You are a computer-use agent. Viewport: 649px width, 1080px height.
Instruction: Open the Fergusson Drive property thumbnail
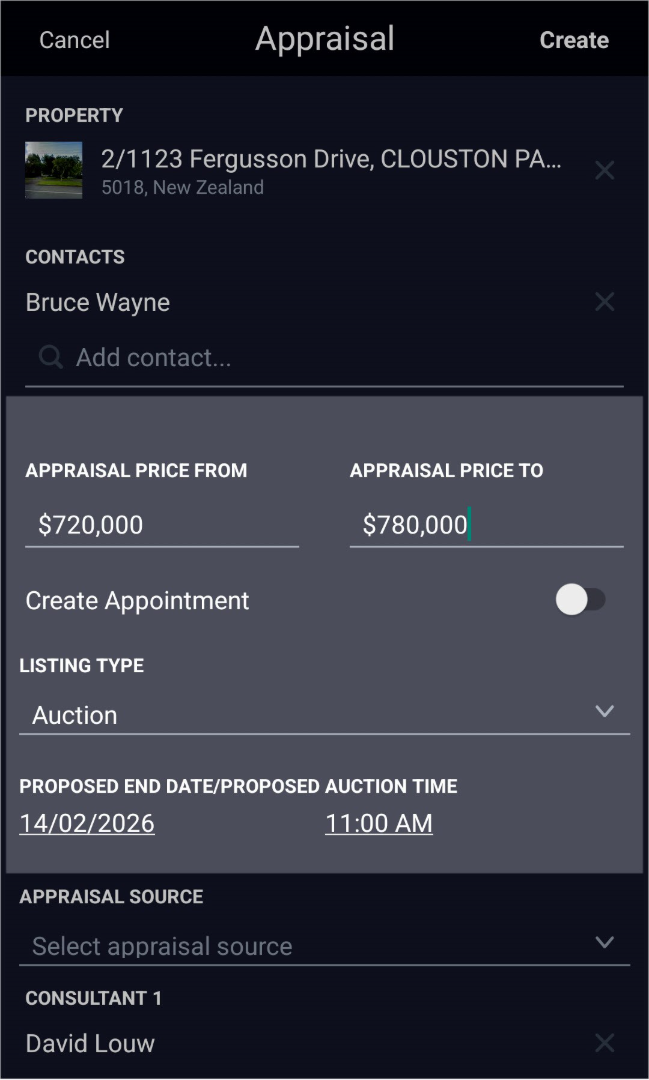[54, 170]
